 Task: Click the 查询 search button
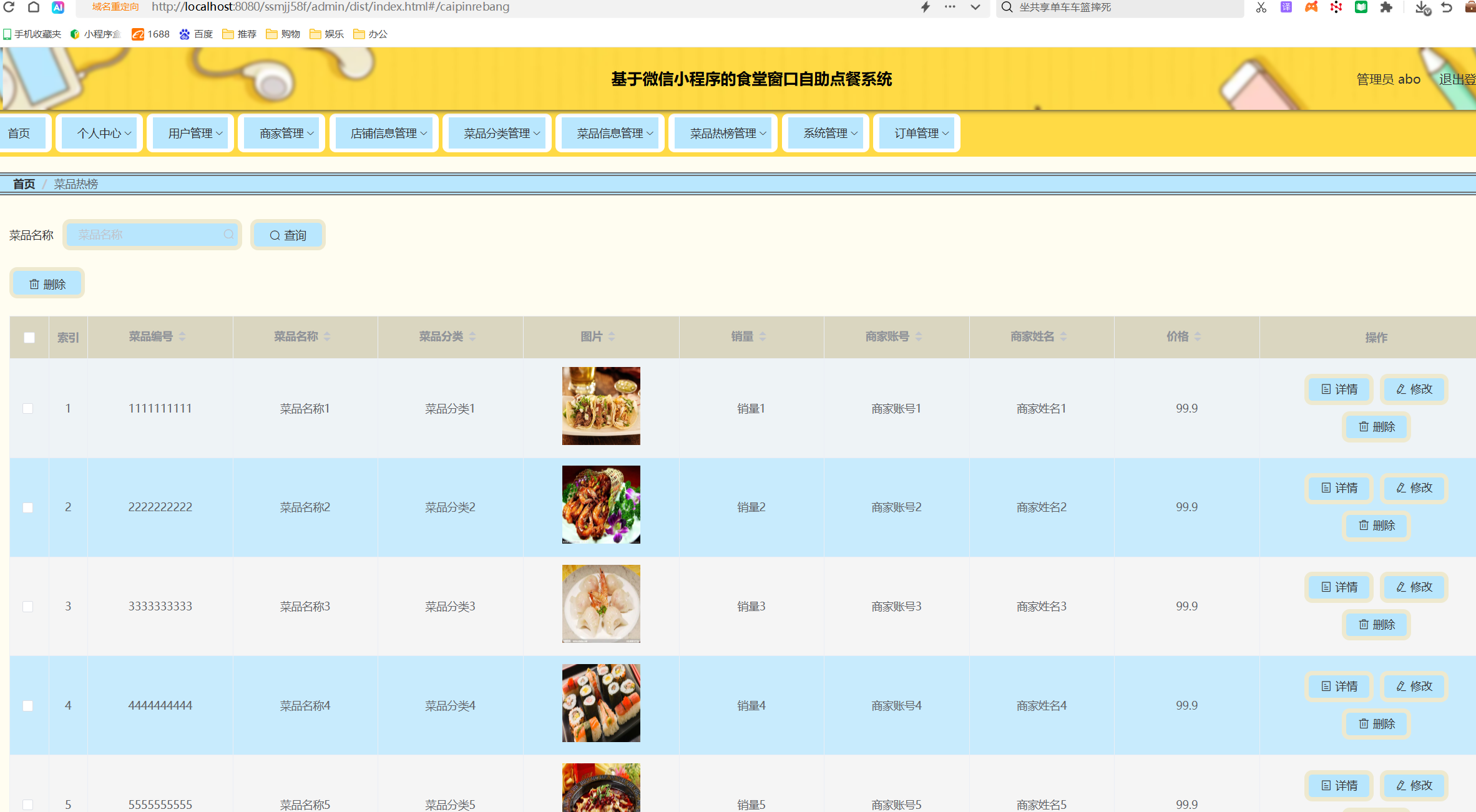pyautogui.click(x=288, y=235)
